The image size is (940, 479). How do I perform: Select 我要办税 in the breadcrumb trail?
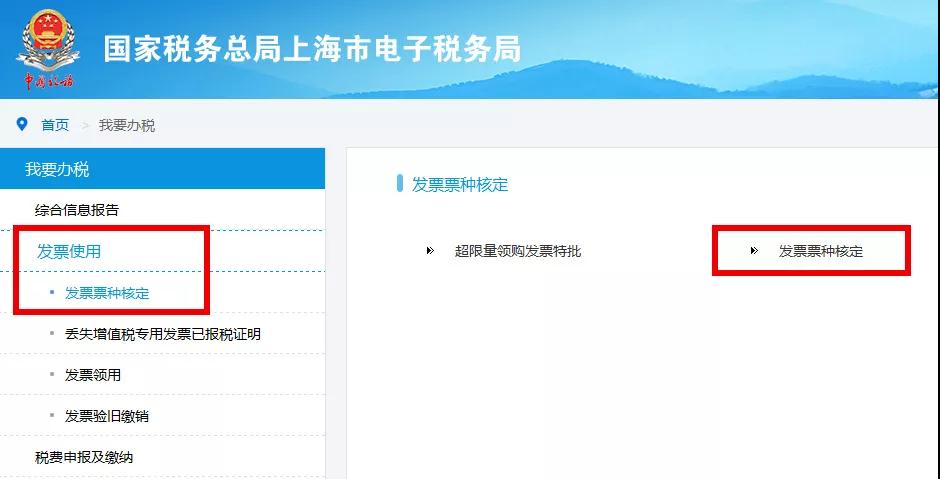pyautogui.click(x=127, y=125)
